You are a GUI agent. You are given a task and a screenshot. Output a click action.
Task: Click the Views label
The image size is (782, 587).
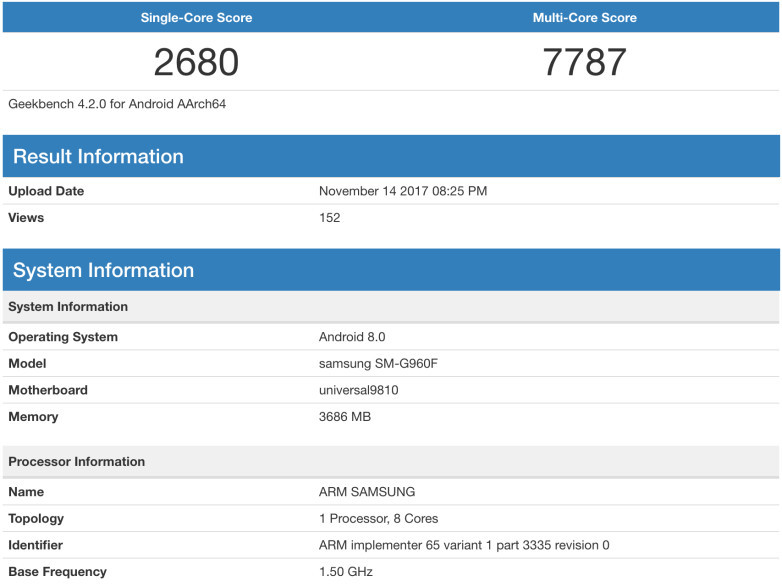[x=26, y=217]
